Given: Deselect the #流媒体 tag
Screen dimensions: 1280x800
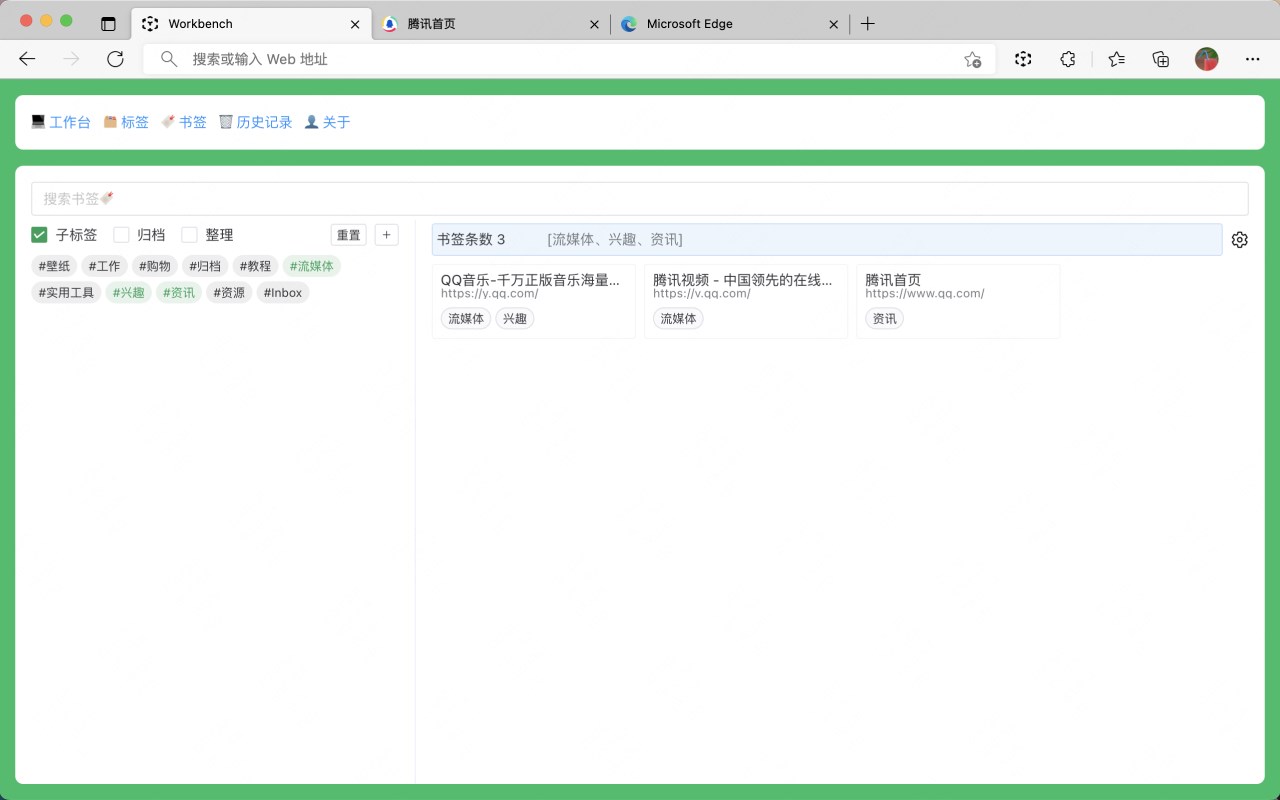Looking at the screenshot, I should tap(312, 266).
